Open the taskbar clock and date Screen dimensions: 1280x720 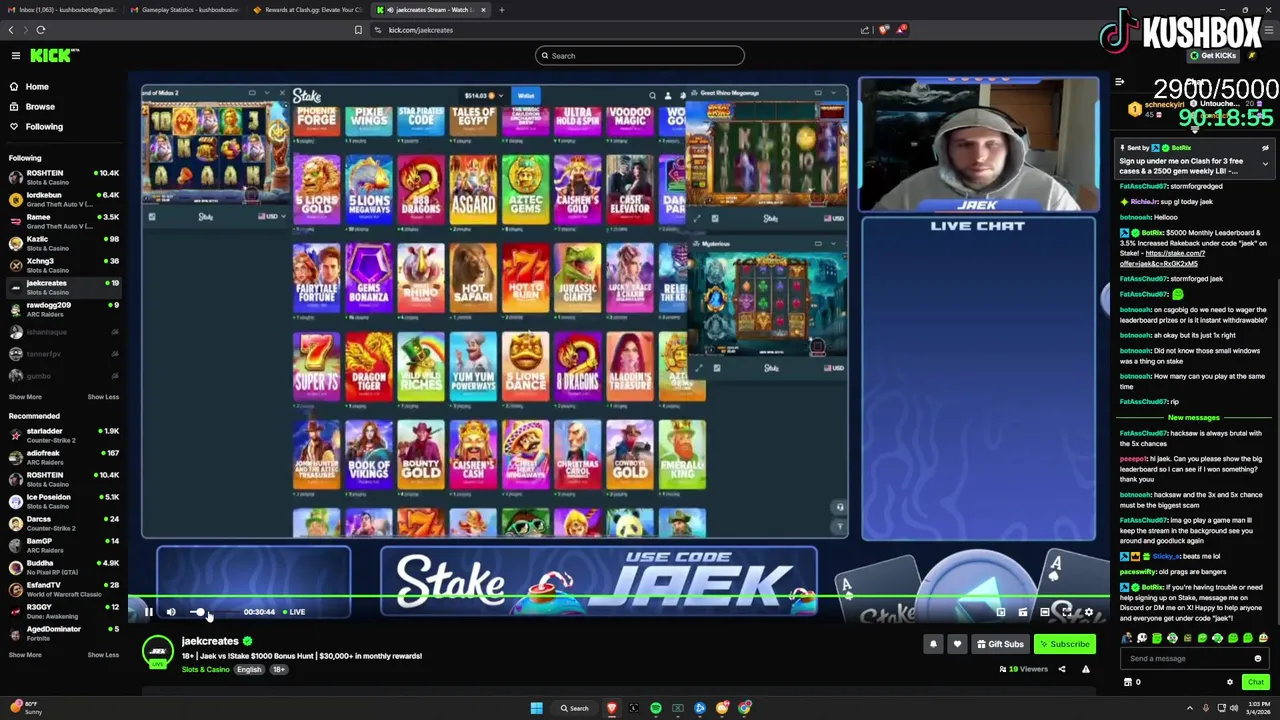point(1258,708)
